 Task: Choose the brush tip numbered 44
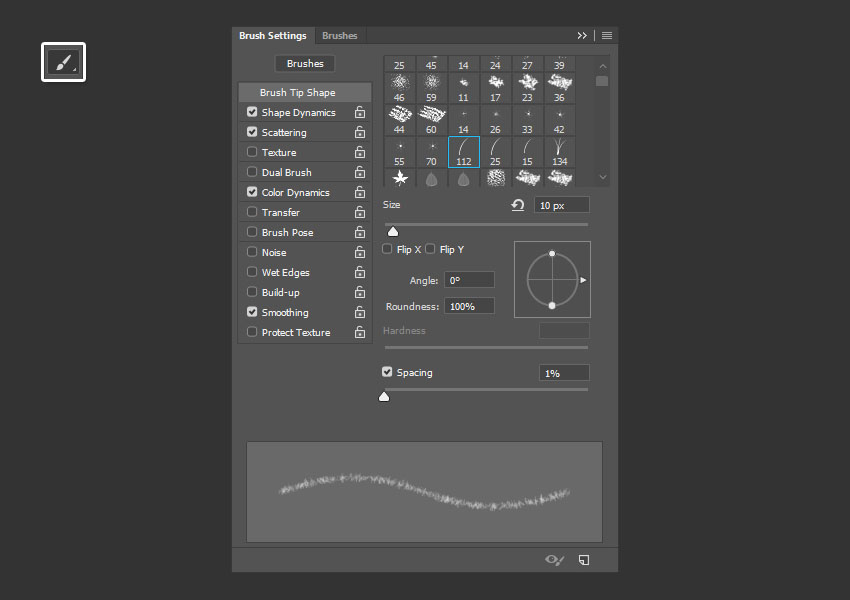(x=400, y=120)
